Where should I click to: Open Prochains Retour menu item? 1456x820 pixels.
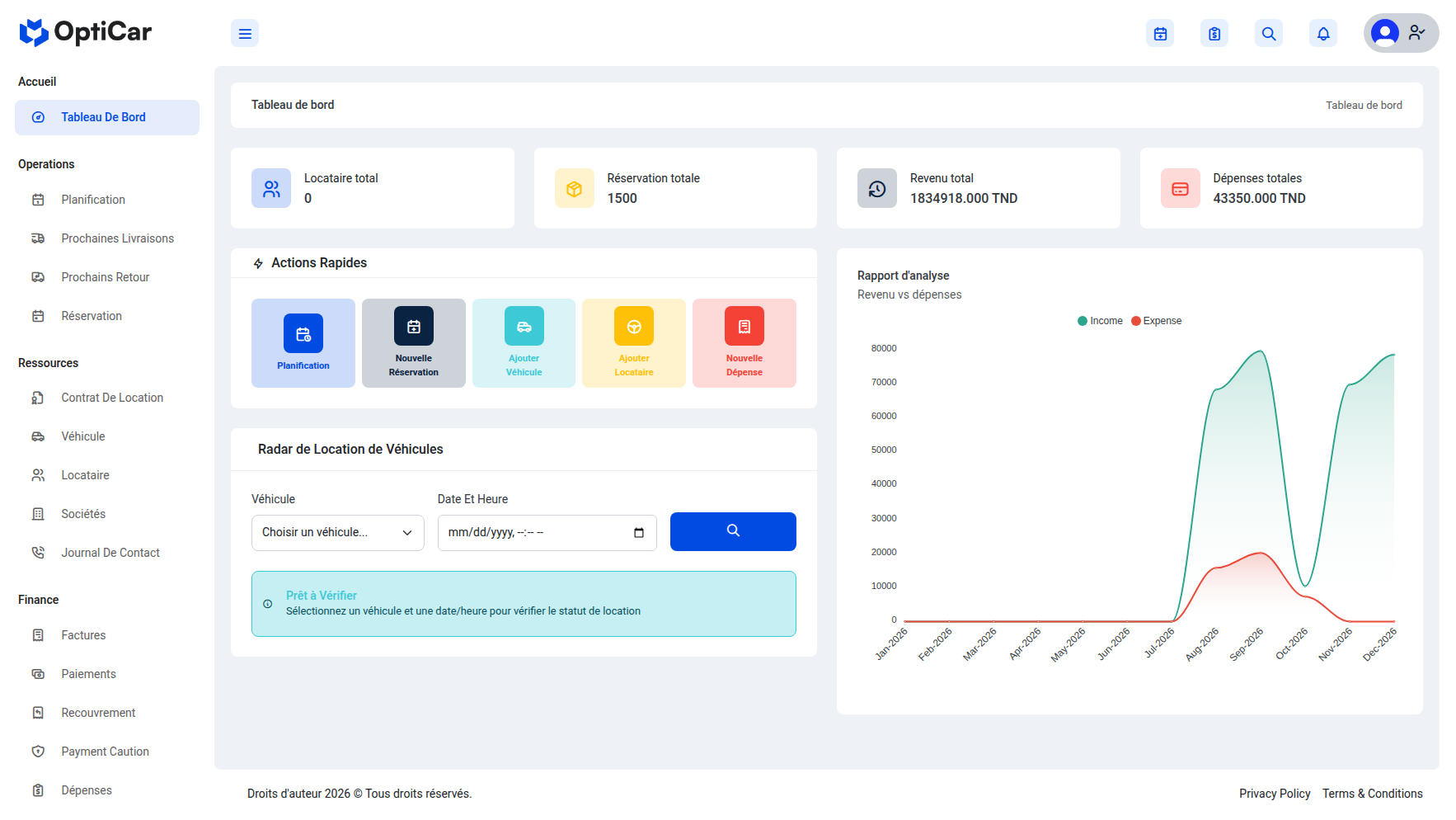coord(107,277)
